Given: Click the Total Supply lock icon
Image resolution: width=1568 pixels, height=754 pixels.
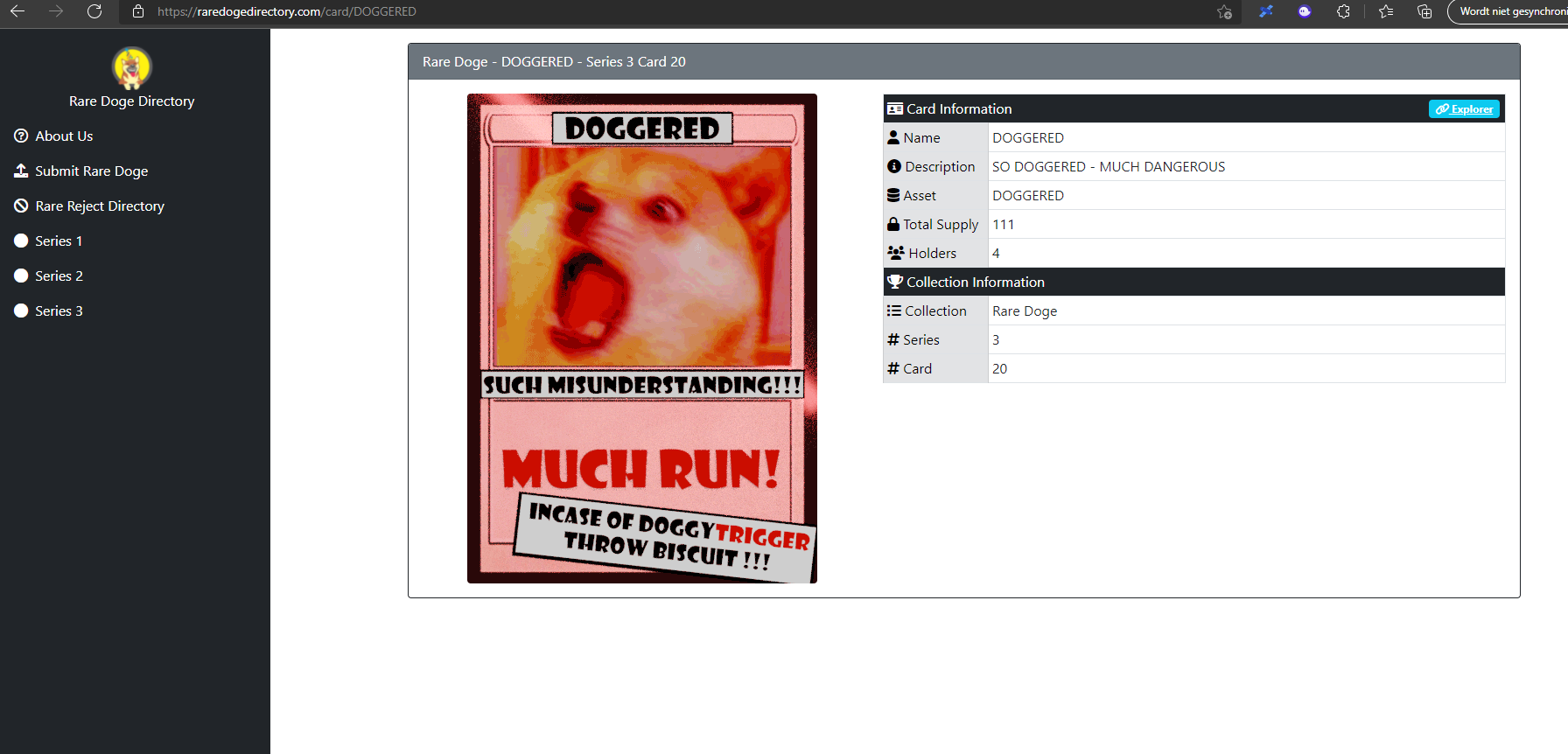Looking at the screenshot, I should (893, 224).
